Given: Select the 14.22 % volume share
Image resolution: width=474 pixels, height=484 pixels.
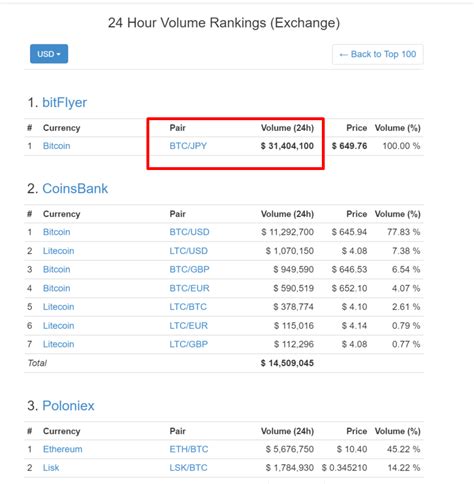Looking at the screenshot, I should pyautogui.click(x=403, y=468).
